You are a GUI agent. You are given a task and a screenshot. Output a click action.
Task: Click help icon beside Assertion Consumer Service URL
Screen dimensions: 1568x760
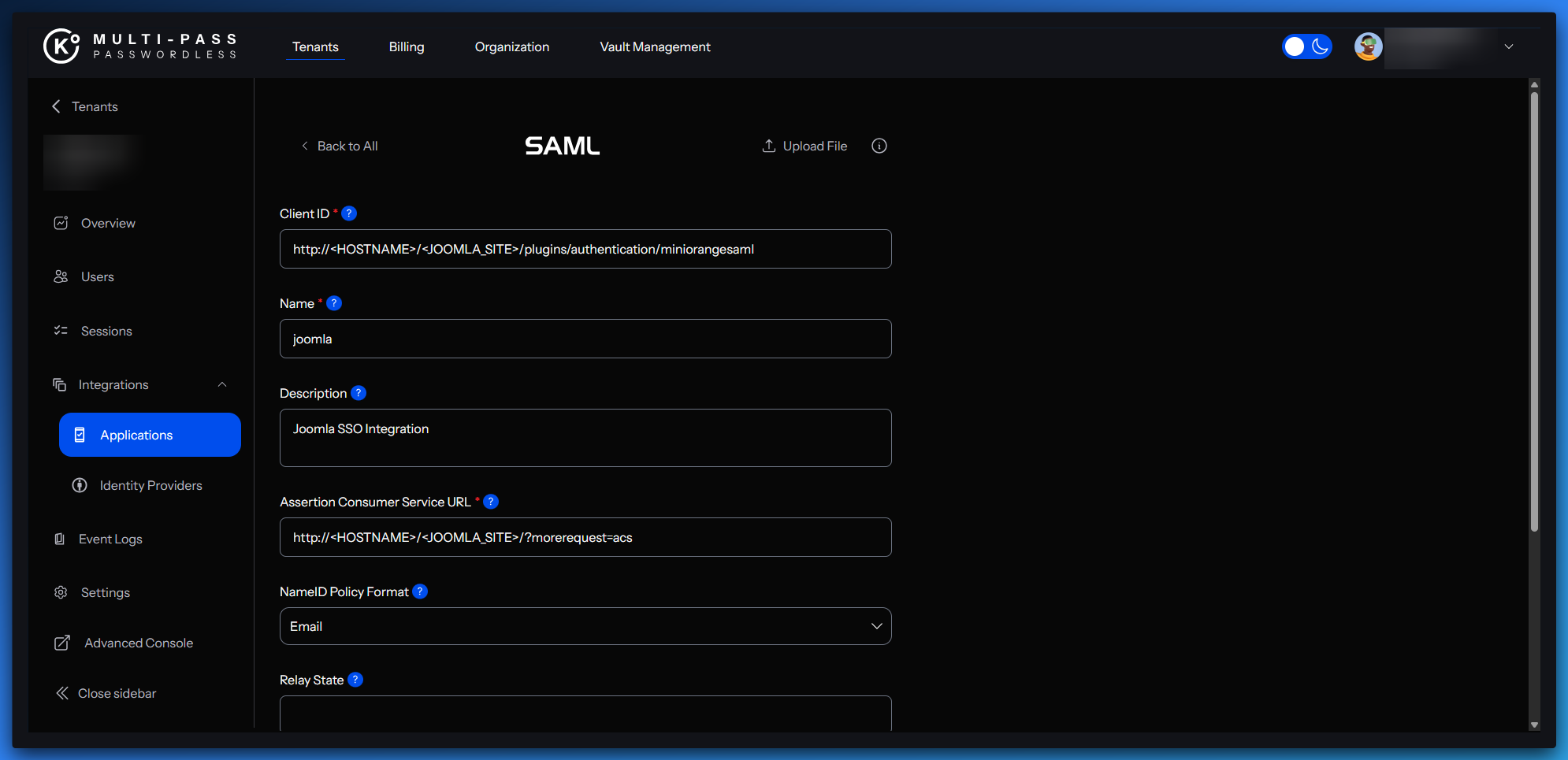[x=491, y=502]
